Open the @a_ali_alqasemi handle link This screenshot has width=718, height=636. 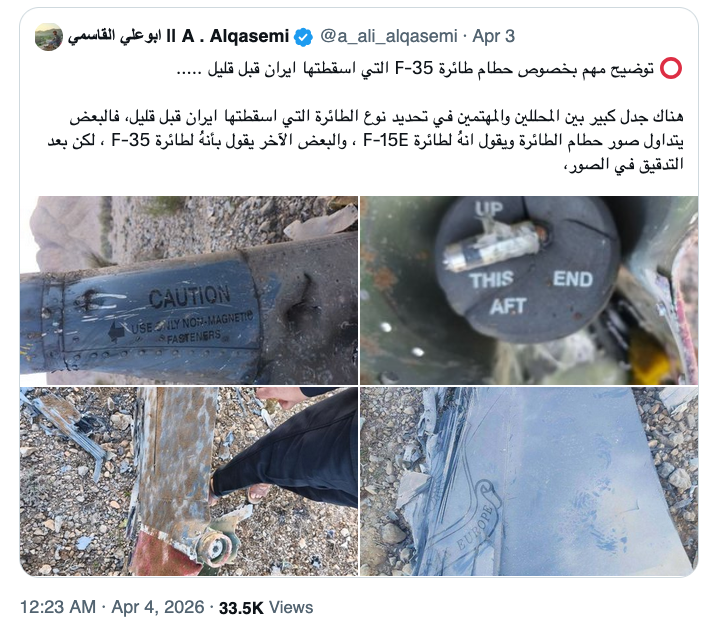click(x=388, y=36)
